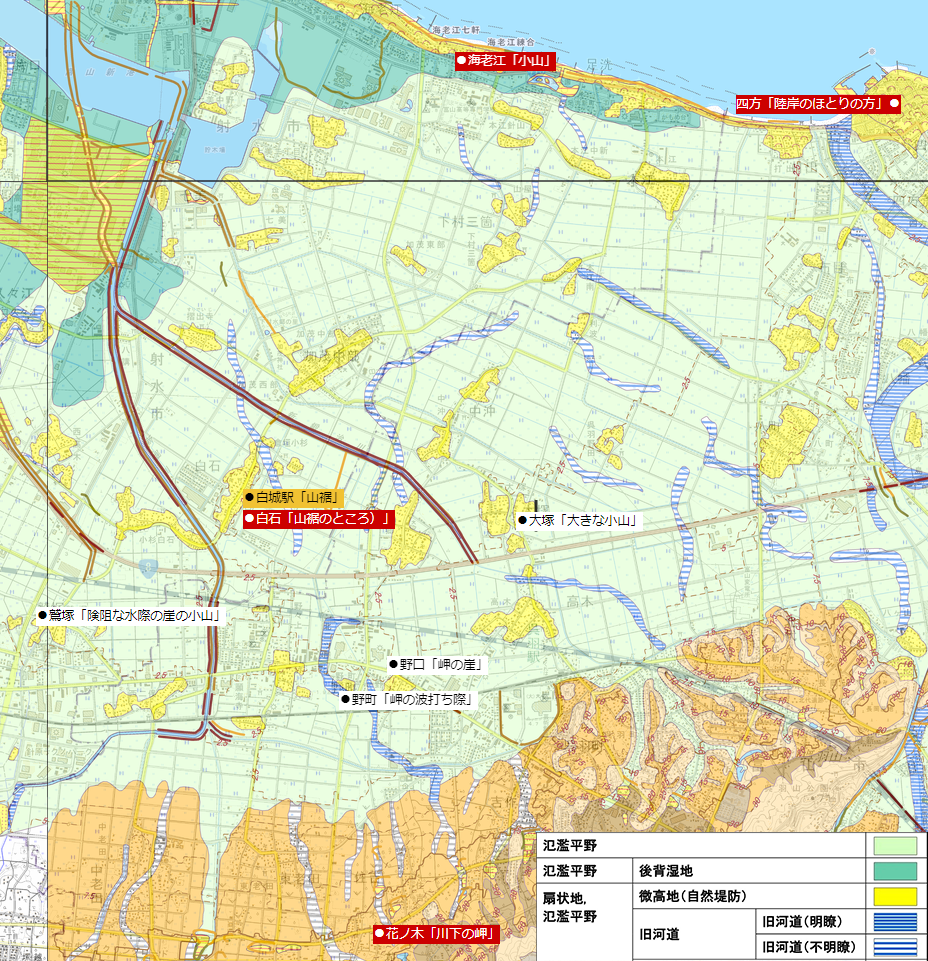Select the 白石「山裾のところ）」 red label
928x961 pixels.
[319, 518]
